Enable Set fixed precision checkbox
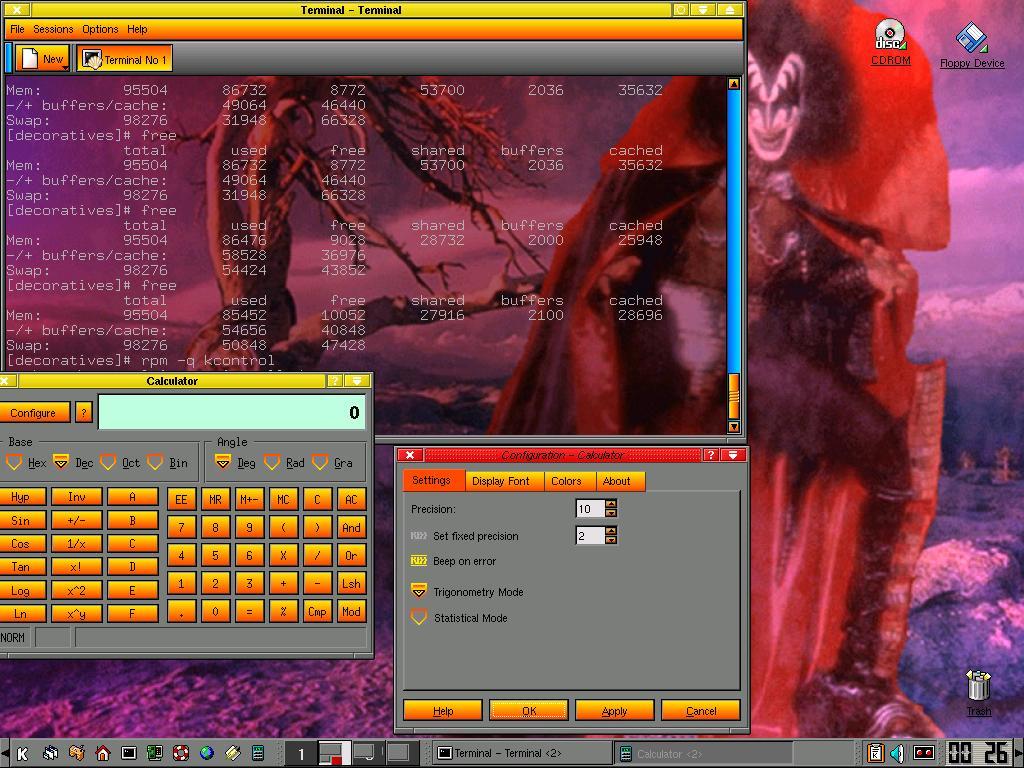 tap(464, 536)
